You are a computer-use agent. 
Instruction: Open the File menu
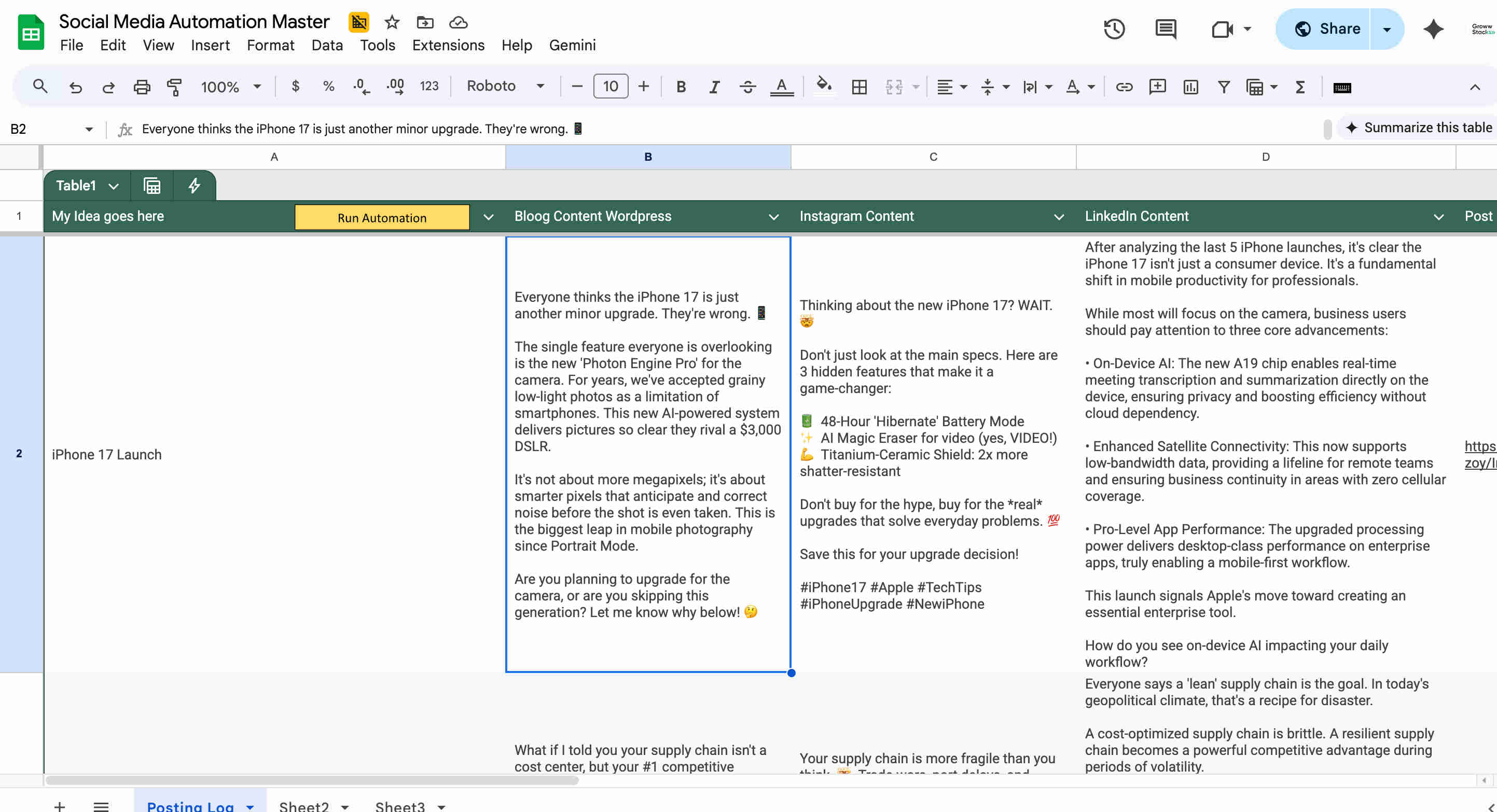tap(72, 45)
